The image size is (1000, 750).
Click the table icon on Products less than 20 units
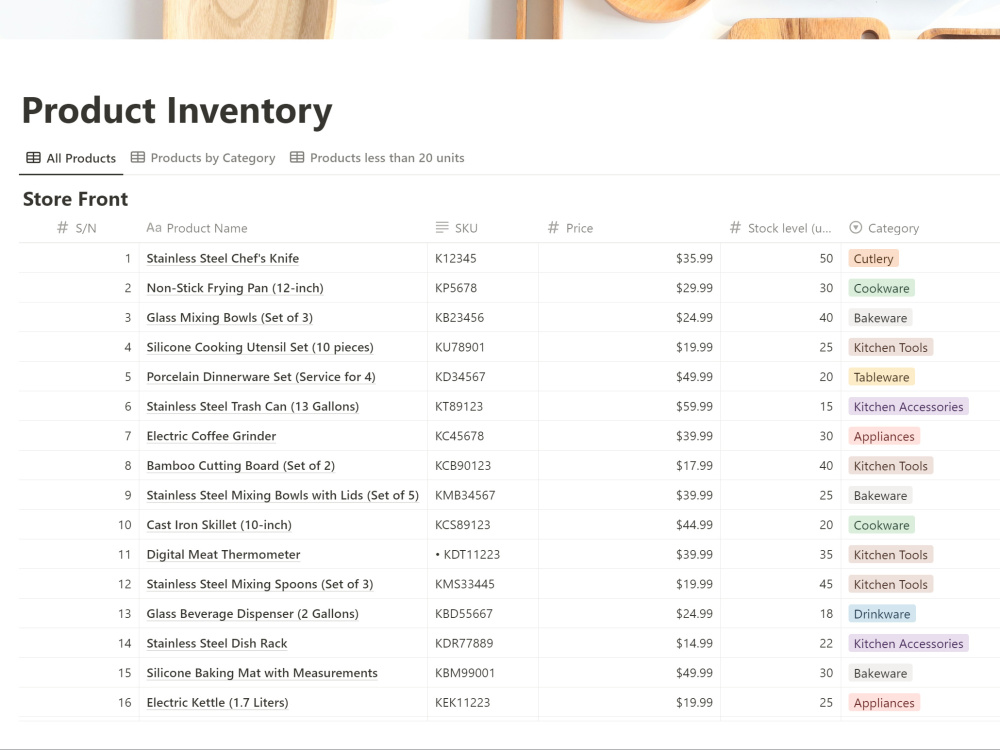[296, 158]
